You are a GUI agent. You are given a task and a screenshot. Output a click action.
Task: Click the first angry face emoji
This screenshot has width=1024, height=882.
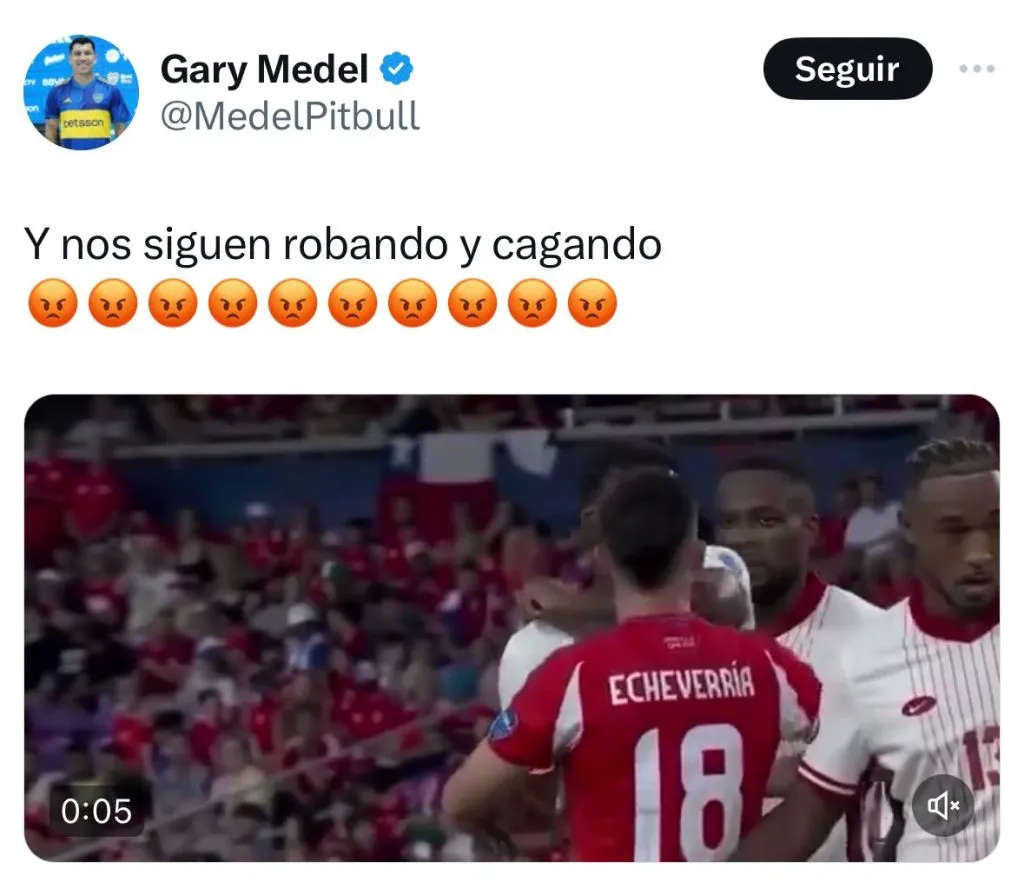click(53, 303)
